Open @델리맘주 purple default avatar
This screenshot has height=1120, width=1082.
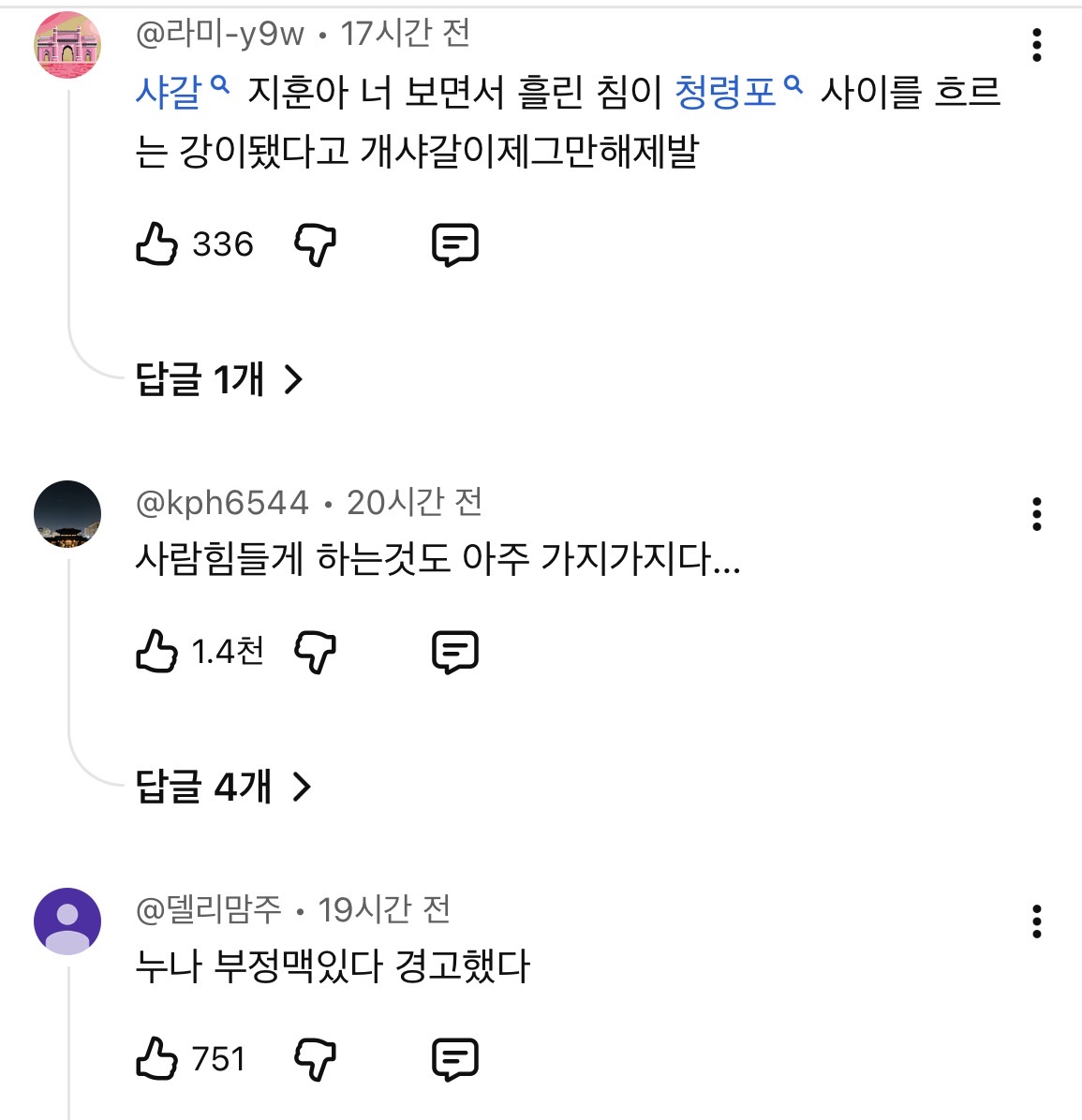pos(67,921)
